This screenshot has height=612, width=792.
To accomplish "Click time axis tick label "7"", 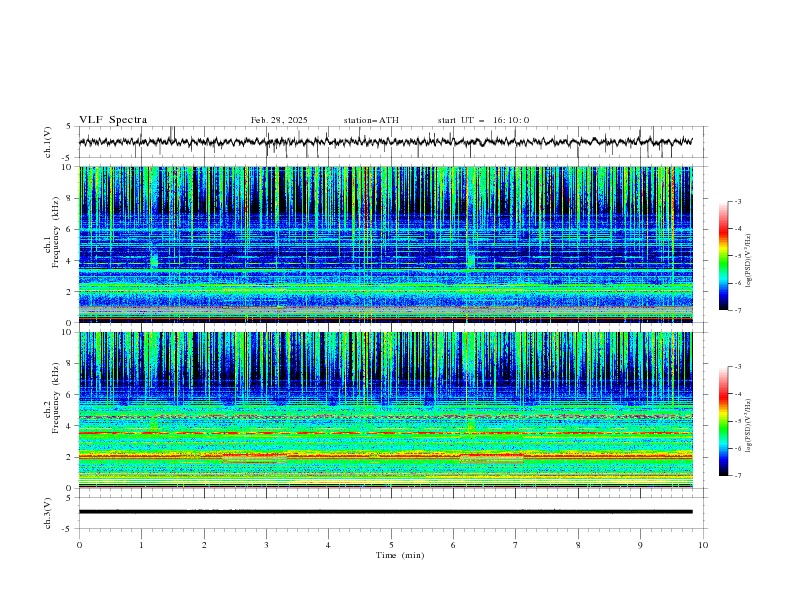I will 516,545.
